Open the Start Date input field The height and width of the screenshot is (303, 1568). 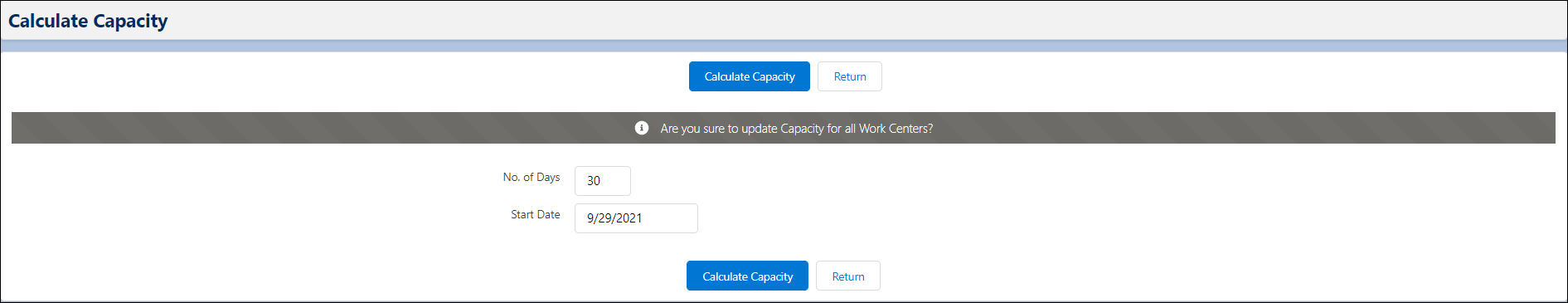point(636,218)
